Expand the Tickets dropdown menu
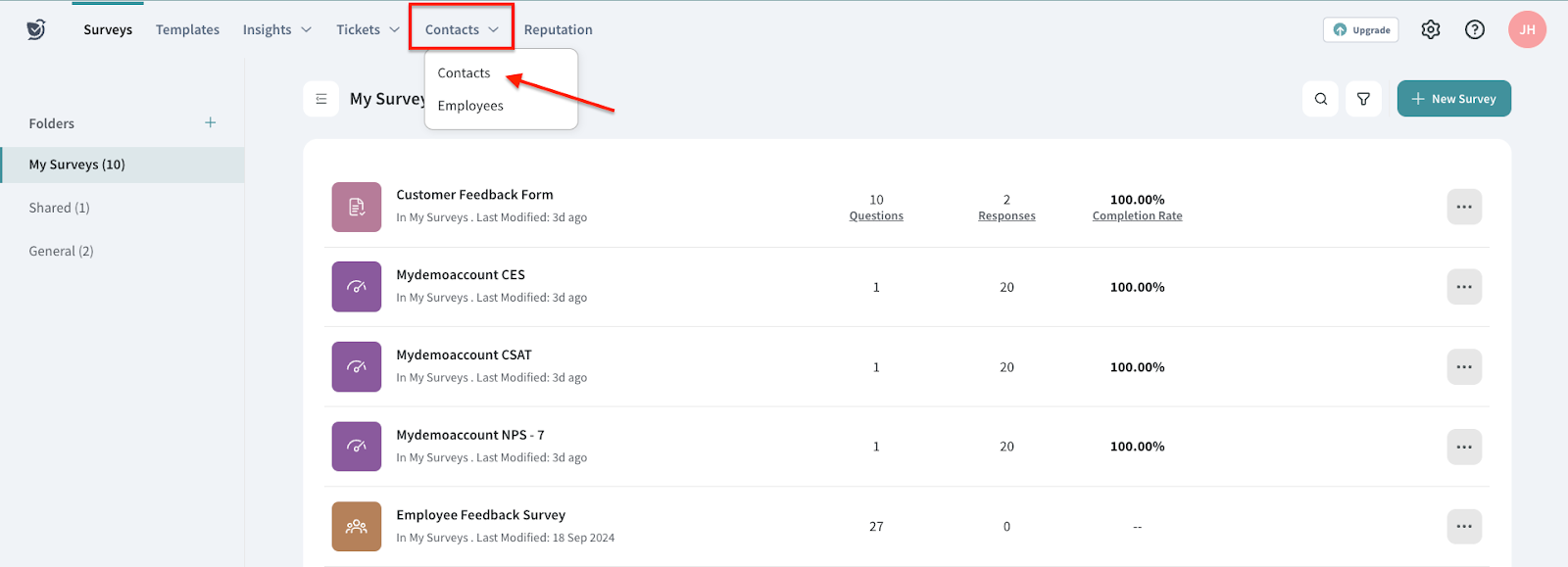The width and height of the screenshot is (1568, 567). (367, 29)
